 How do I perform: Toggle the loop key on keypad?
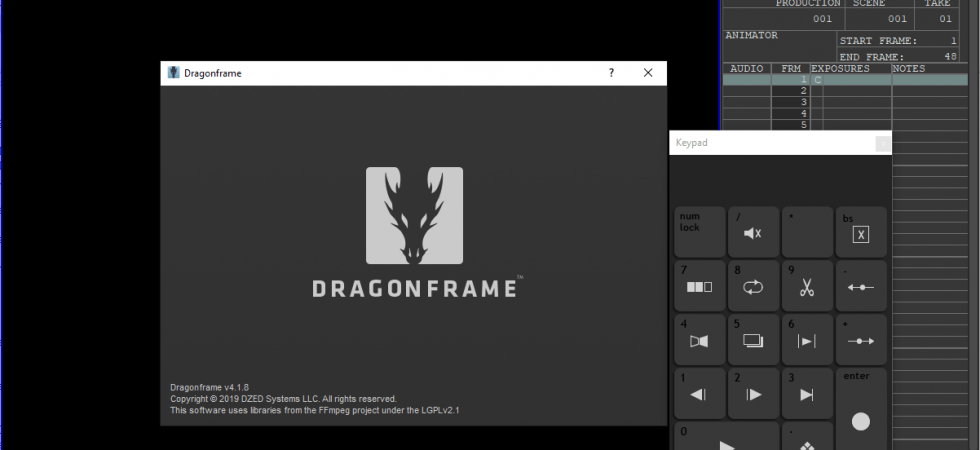pyautogui.click(x=753, y=286)
